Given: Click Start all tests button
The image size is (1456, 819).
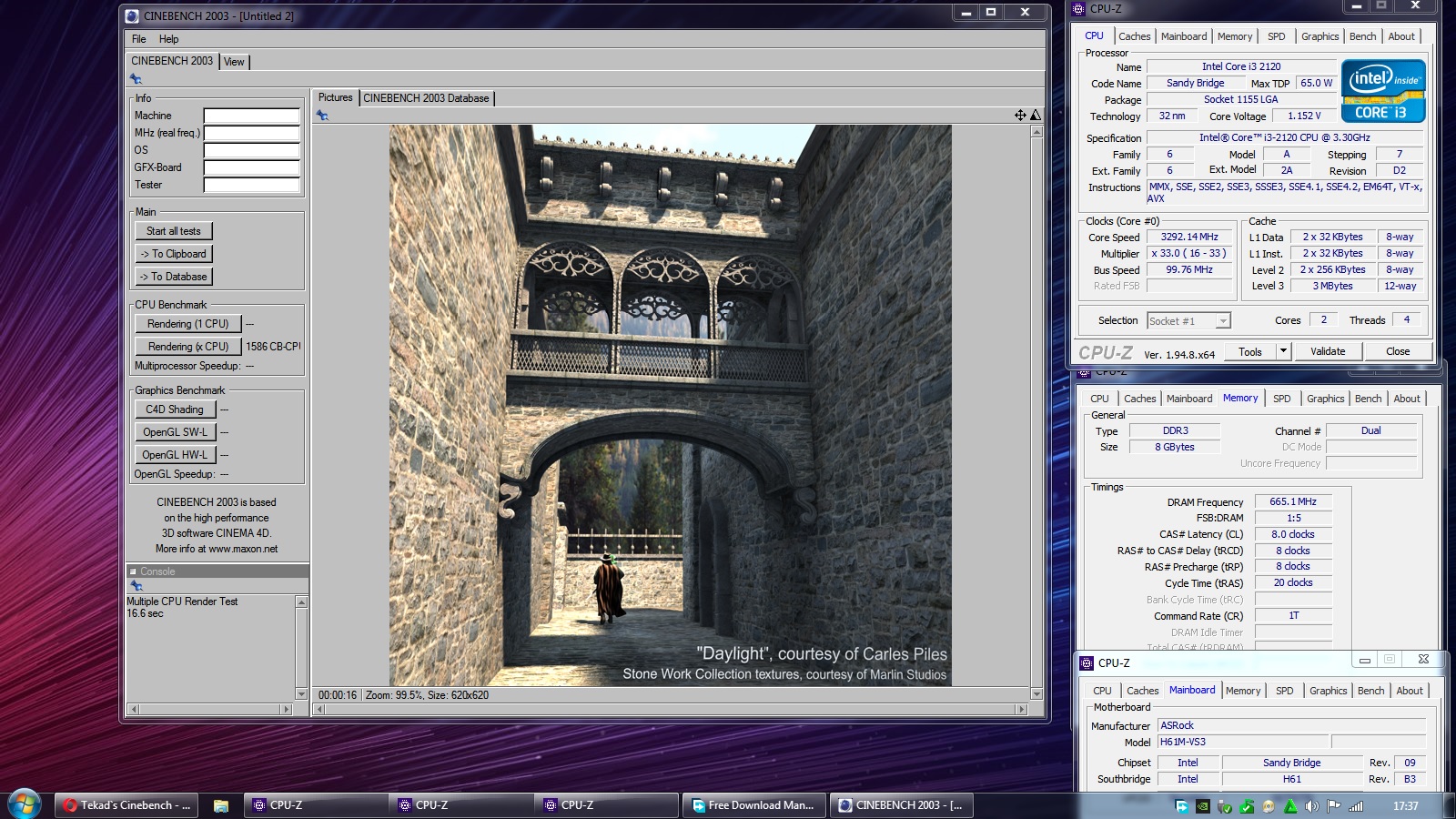Looking at the screenshot, I should click(174, 231).
